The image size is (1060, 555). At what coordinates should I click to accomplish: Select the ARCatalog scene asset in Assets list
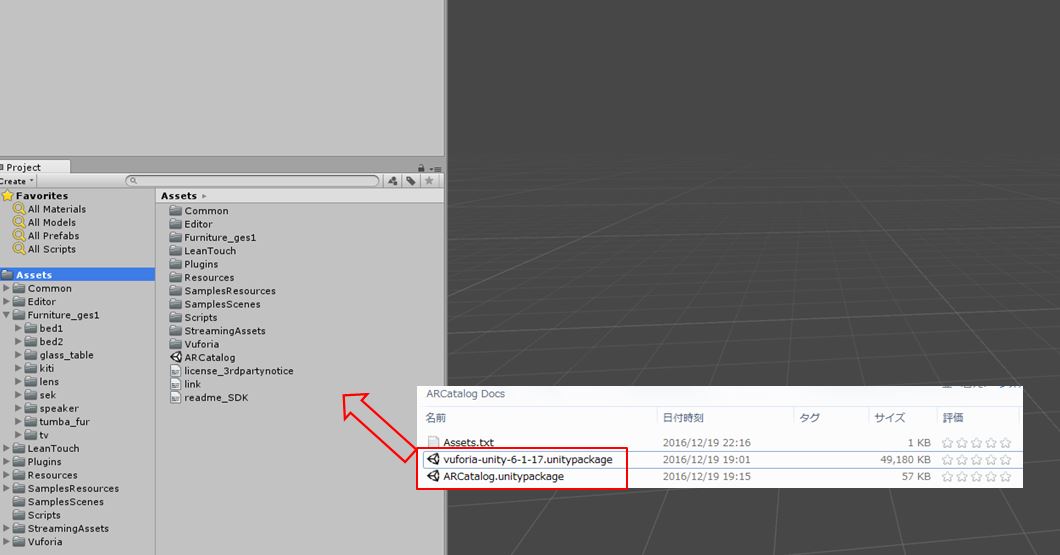[203, 358]
